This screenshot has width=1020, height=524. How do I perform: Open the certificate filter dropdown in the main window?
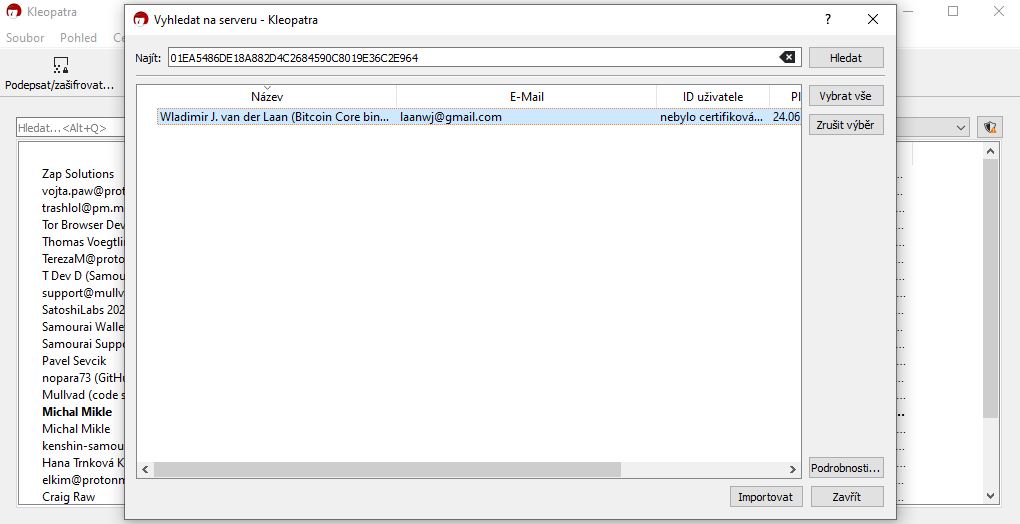961,127
